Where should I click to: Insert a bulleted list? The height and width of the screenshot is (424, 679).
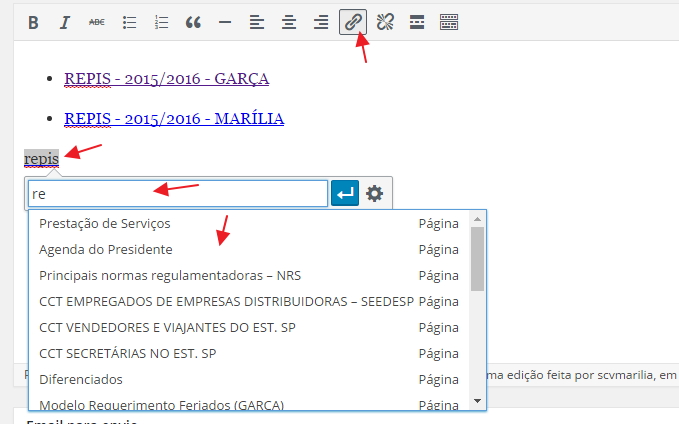tap(129, 22)
